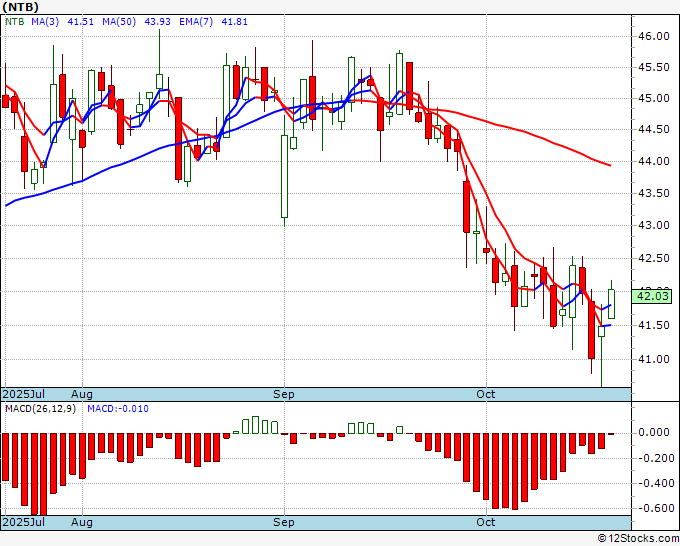This screenshot has width=680, height=546.
Task: Click the MACD:-0.010 value label
Action: pyautogui.click(x=118, y=409)
